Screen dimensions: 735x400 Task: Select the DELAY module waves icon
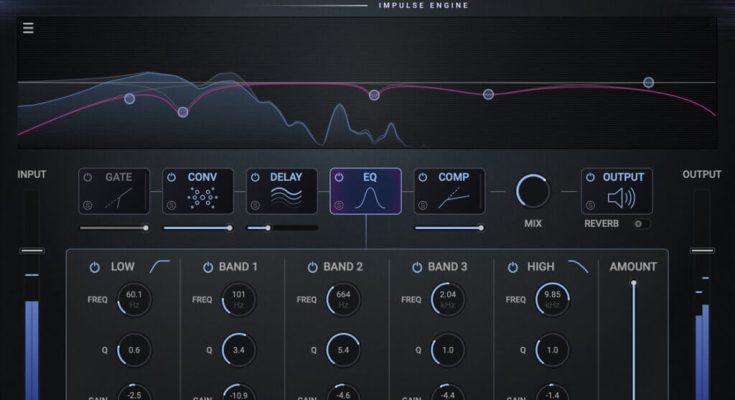(286, 198)
